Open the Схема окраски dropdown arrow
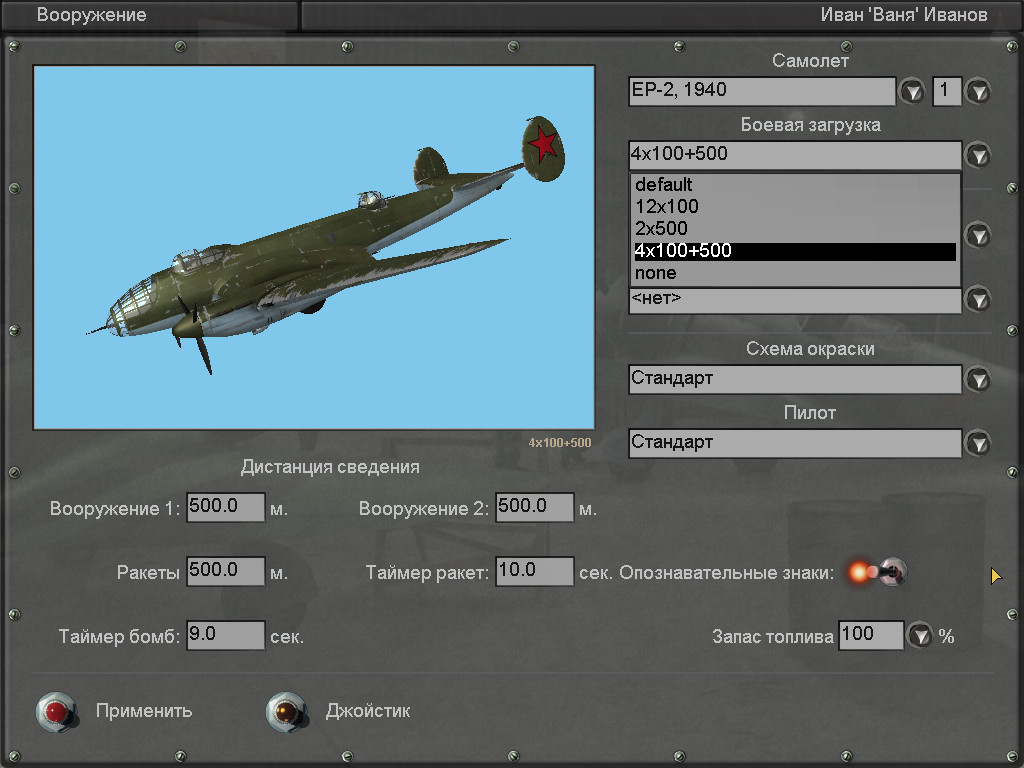 pos(977,380)
